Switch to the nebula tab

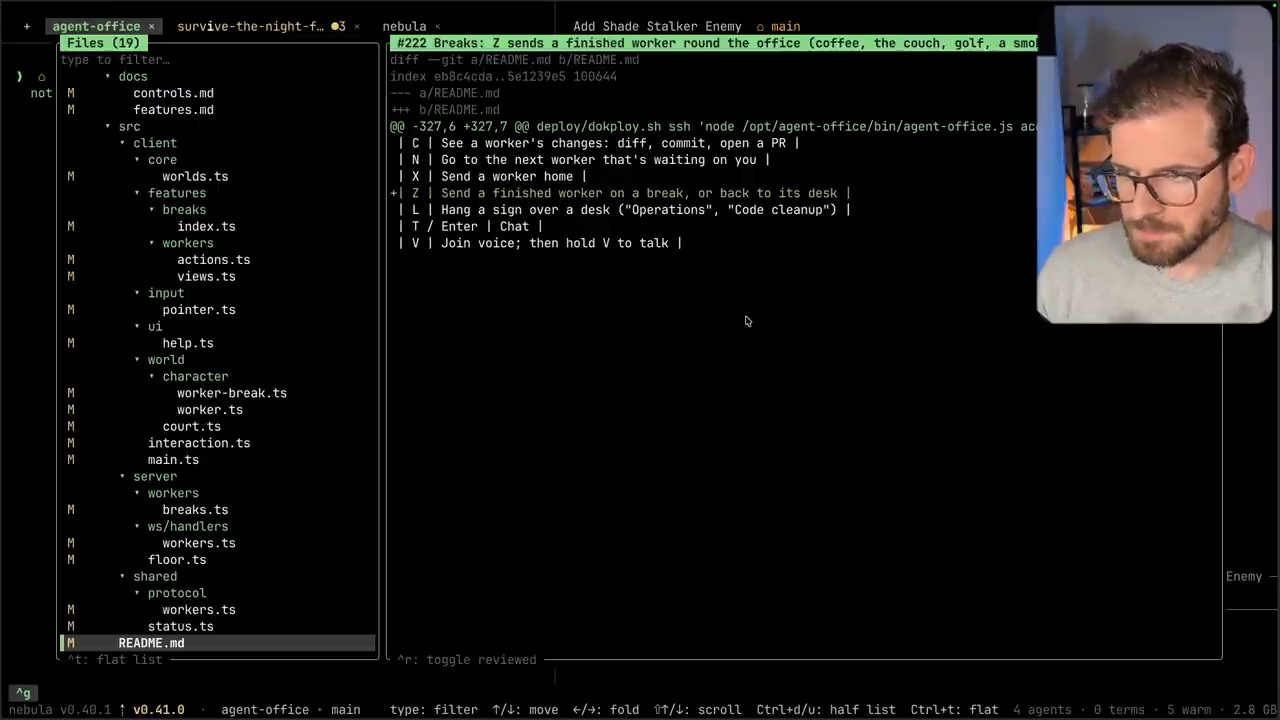coord(404,27)
